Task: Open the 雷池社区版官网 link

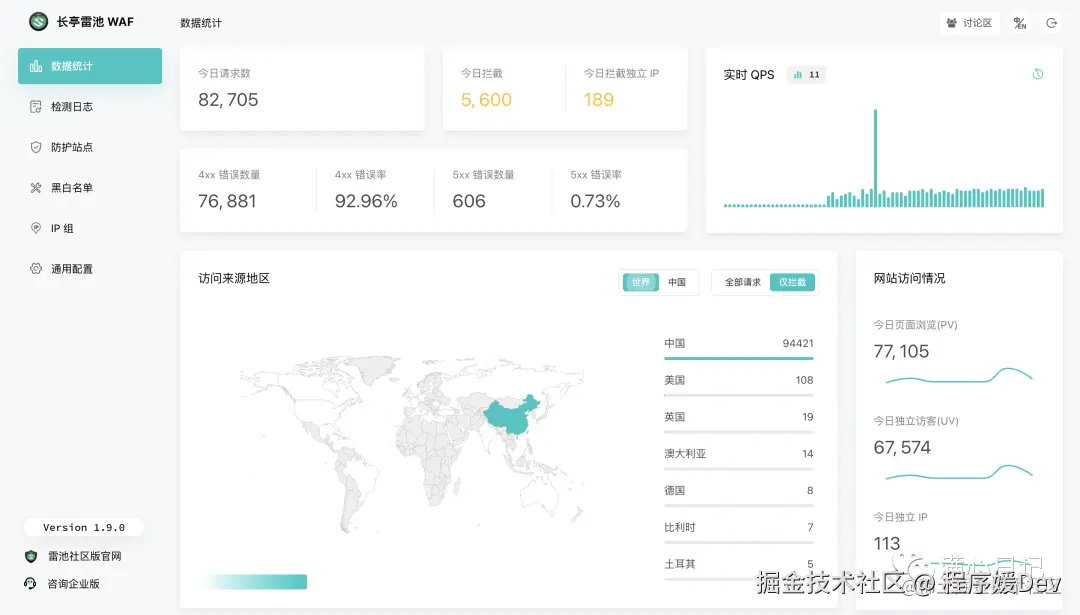Action: click(x=85, y=556)
